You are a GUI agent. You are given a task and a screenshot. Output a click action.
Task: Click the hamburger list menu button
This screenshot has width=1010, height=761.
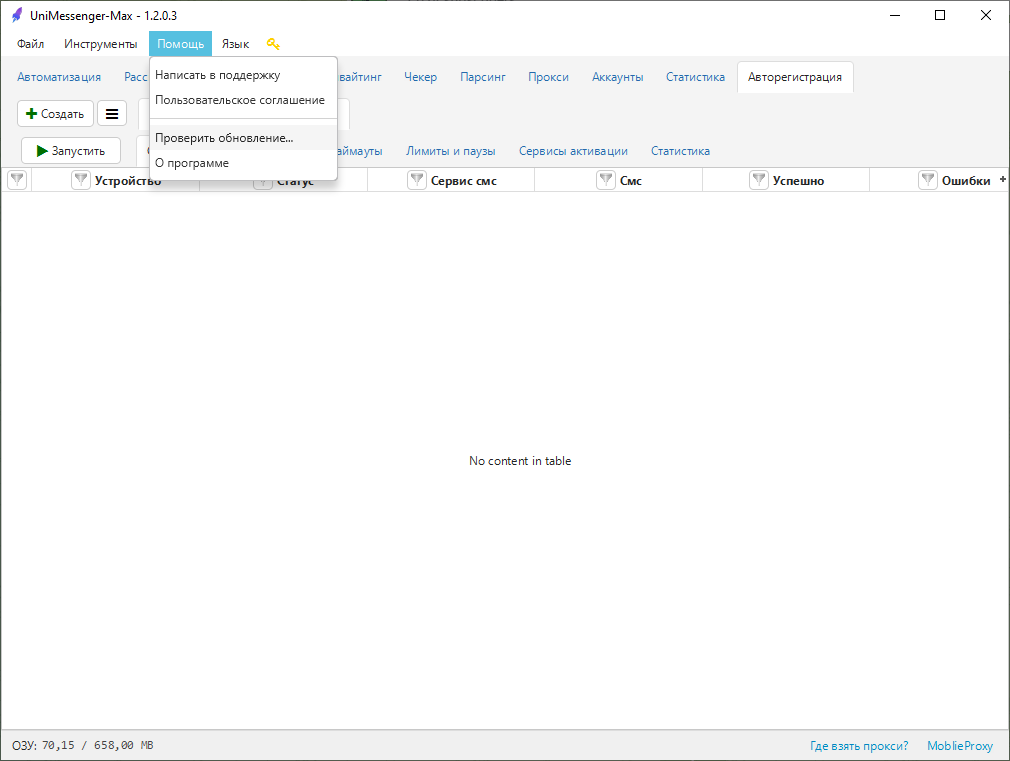pyautogui.click(x=112, y=114)
